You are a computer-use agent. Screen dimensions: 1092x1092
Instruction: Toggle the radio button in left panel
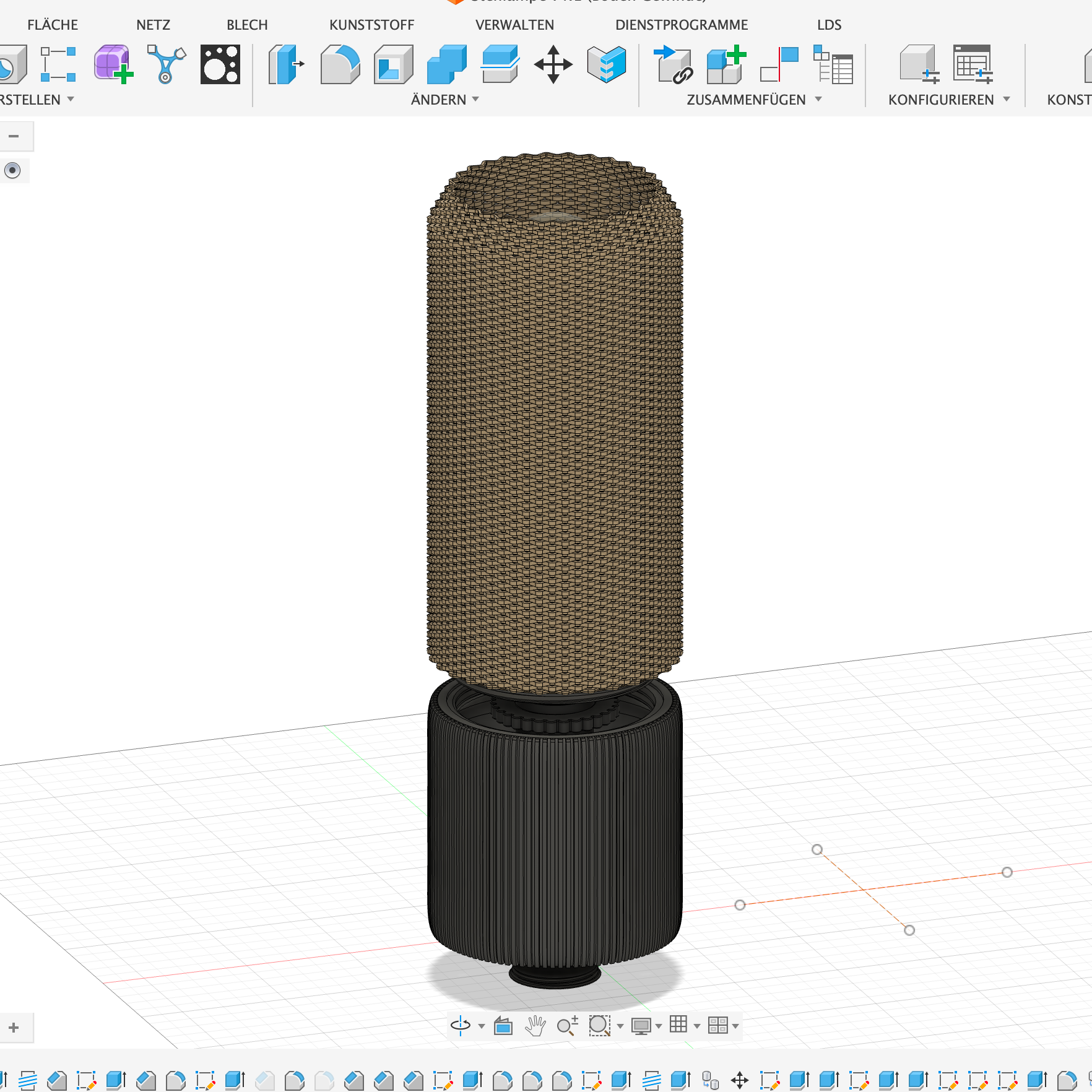[12, 170]
